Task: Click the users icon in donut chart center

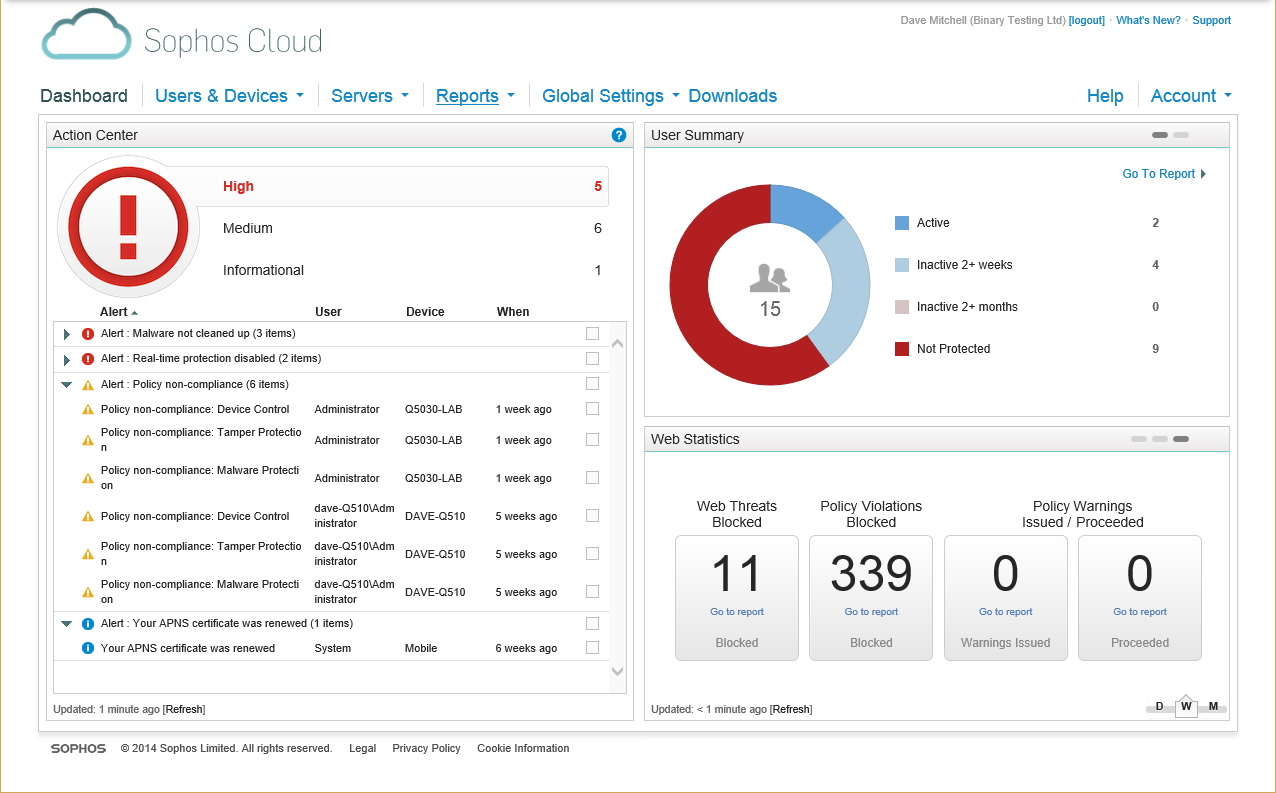Action: pos(770,278)
